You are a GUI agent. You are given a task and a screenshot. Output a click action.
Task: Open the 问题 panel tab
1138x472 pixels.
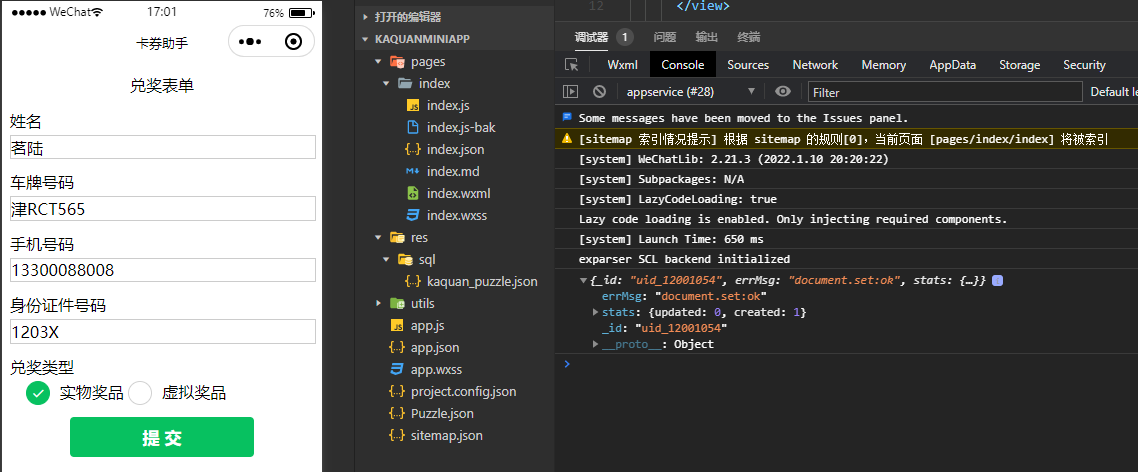[665, 37]
